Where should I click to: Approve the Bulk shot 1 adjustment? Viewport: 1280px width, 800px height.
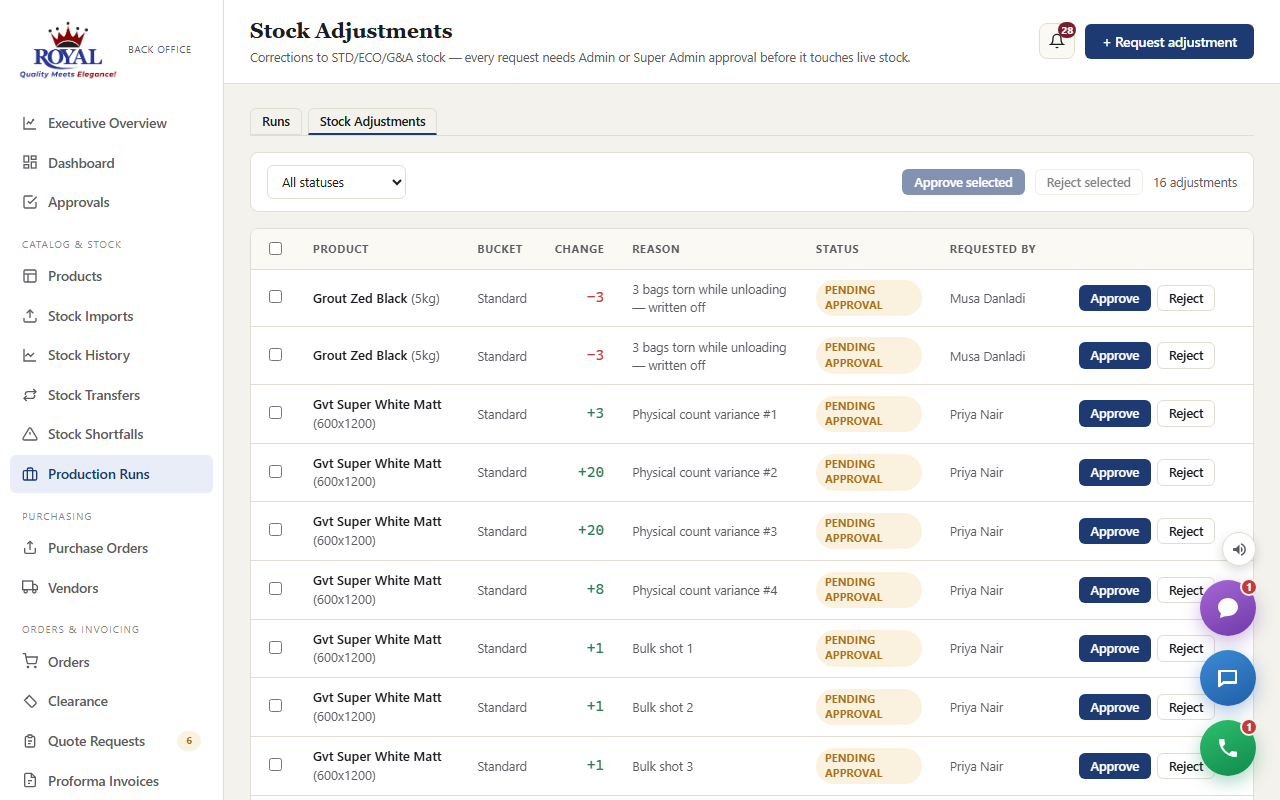pyautogui.click(x=1114, y=648)
